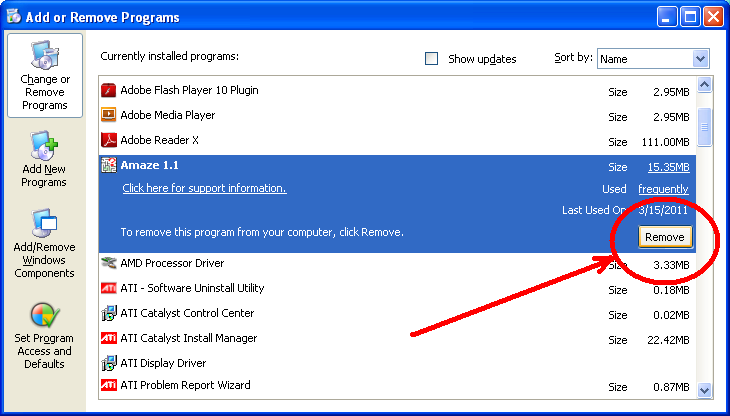Click the Amaze 1.1 program name
Viewport: 730px width, 416px height.
point(149,165)
